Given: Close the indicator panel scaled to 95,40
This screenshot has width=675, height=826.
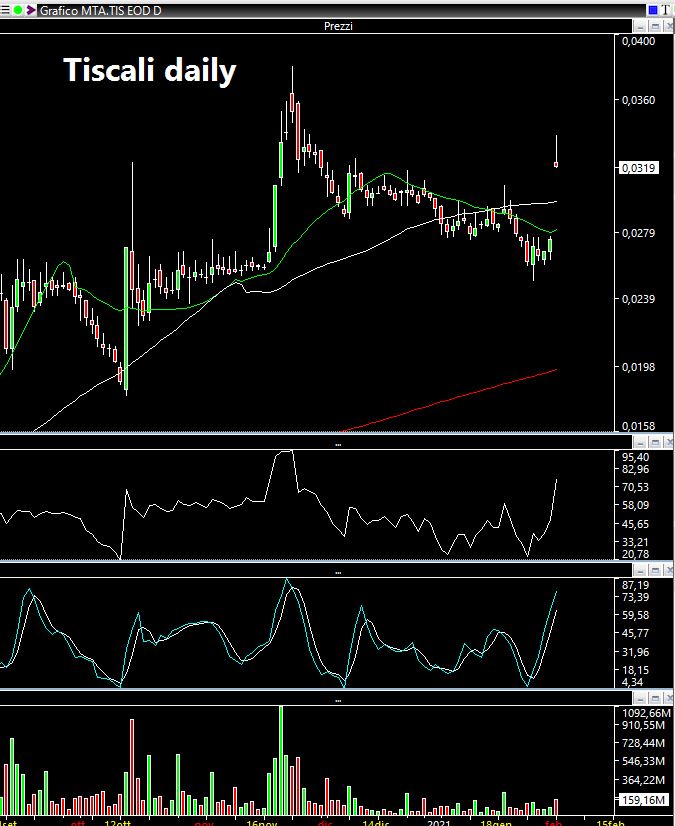Looking at the screenshot, I should tap(669, 442).
